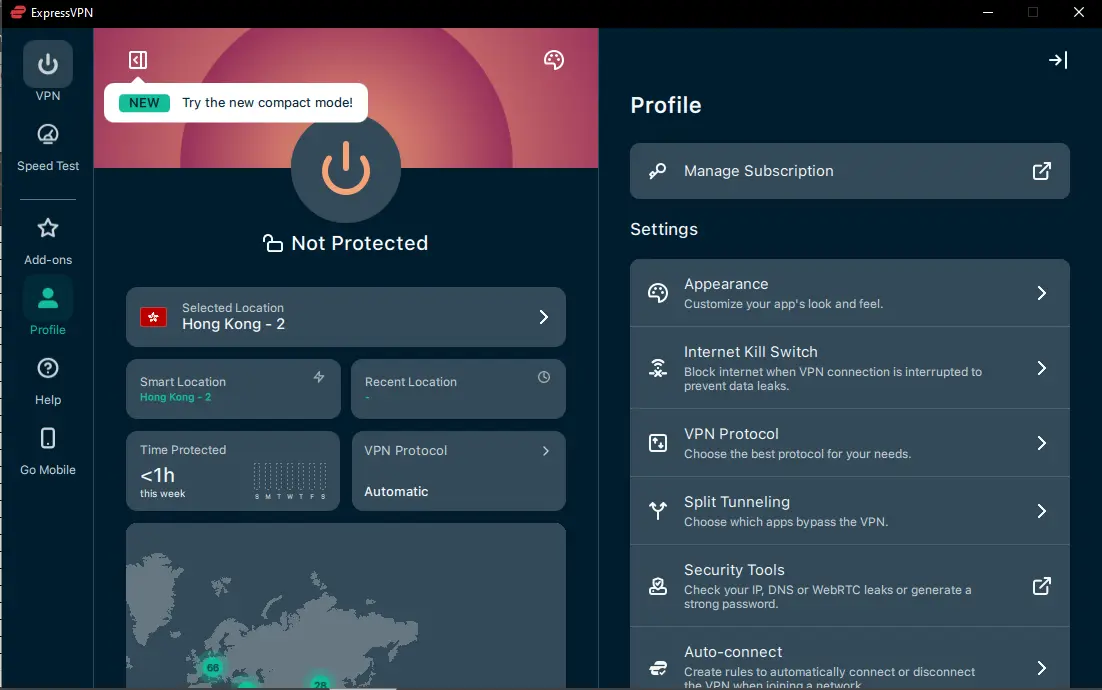Open Appearance settings label
The image size is (1102, 690).
tap(726, 284)
